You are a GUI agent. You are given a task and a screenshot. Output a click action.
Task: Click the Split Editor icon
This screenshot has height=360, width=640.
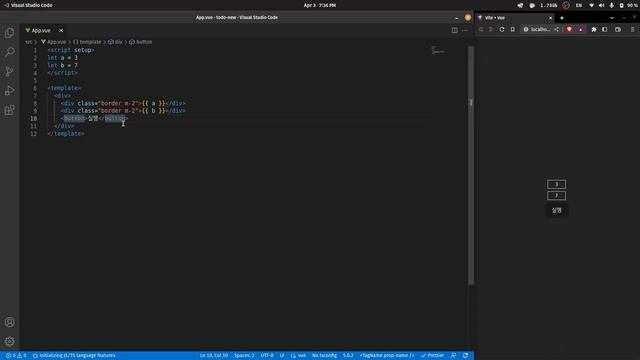tap(454, 30)
